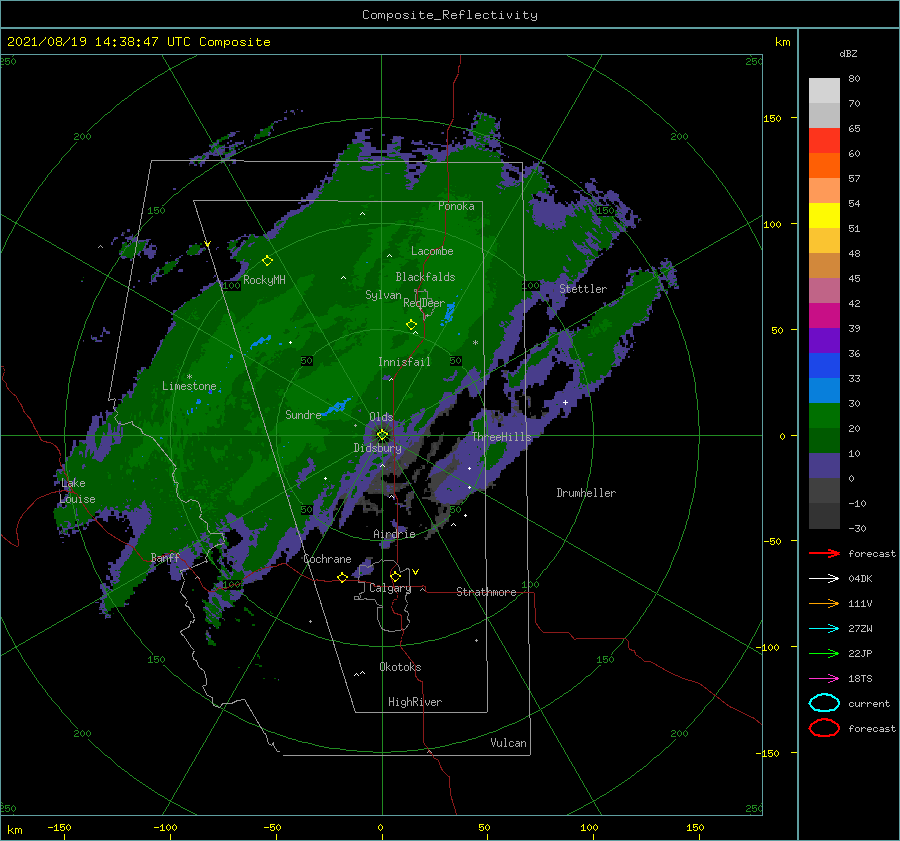Select the Airdrie label

[x=394, y=534]
